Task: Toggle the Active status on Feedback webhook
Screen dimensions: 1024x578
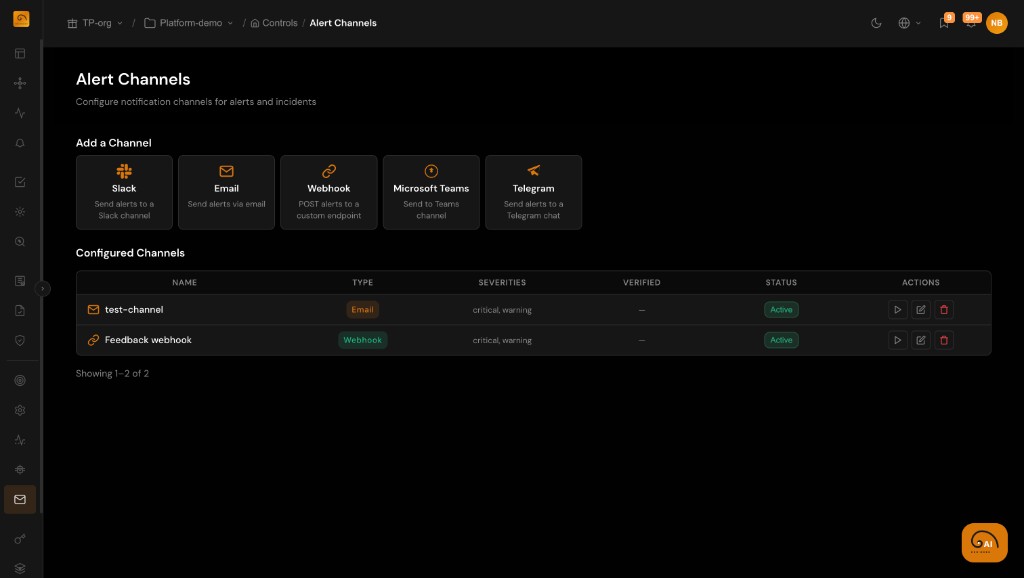Action: coord(781,340)
